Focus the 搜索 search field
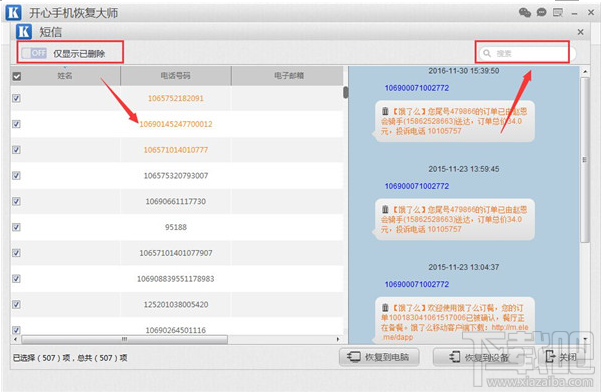 [x=527, y=53]
